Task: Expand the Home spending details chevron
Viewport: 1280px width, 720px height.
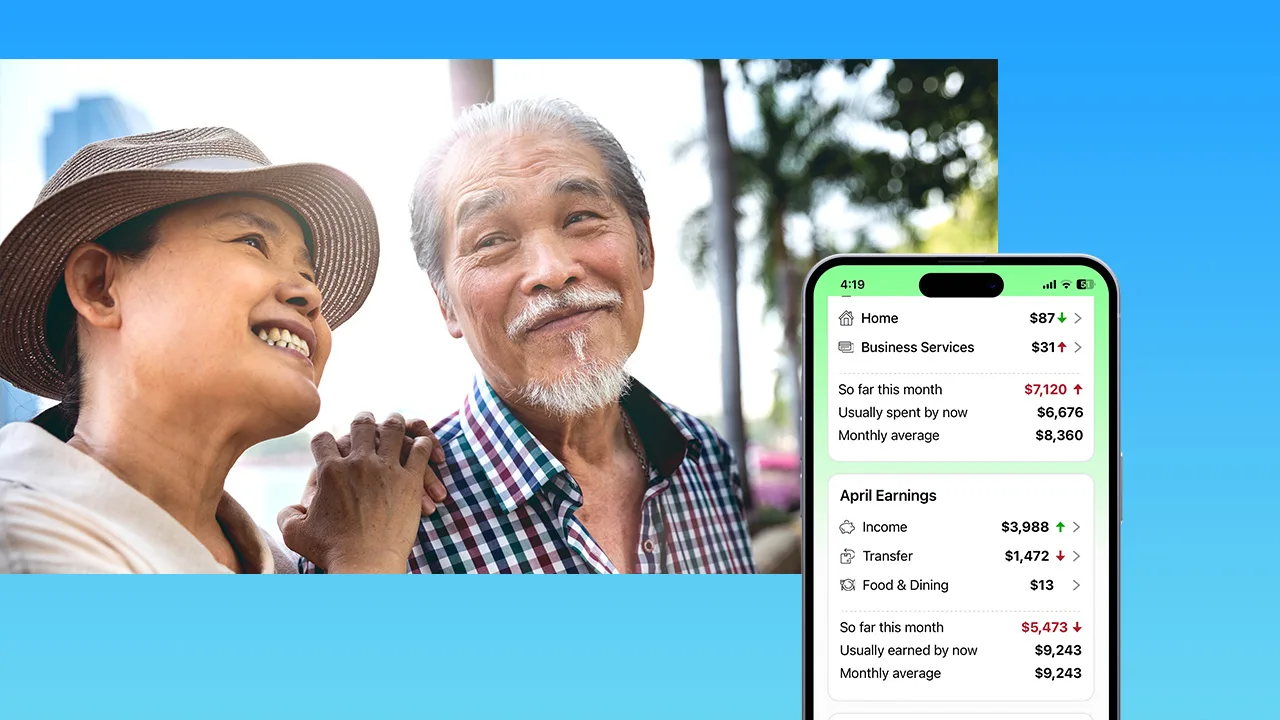Action: click(x=1077, y=318)
